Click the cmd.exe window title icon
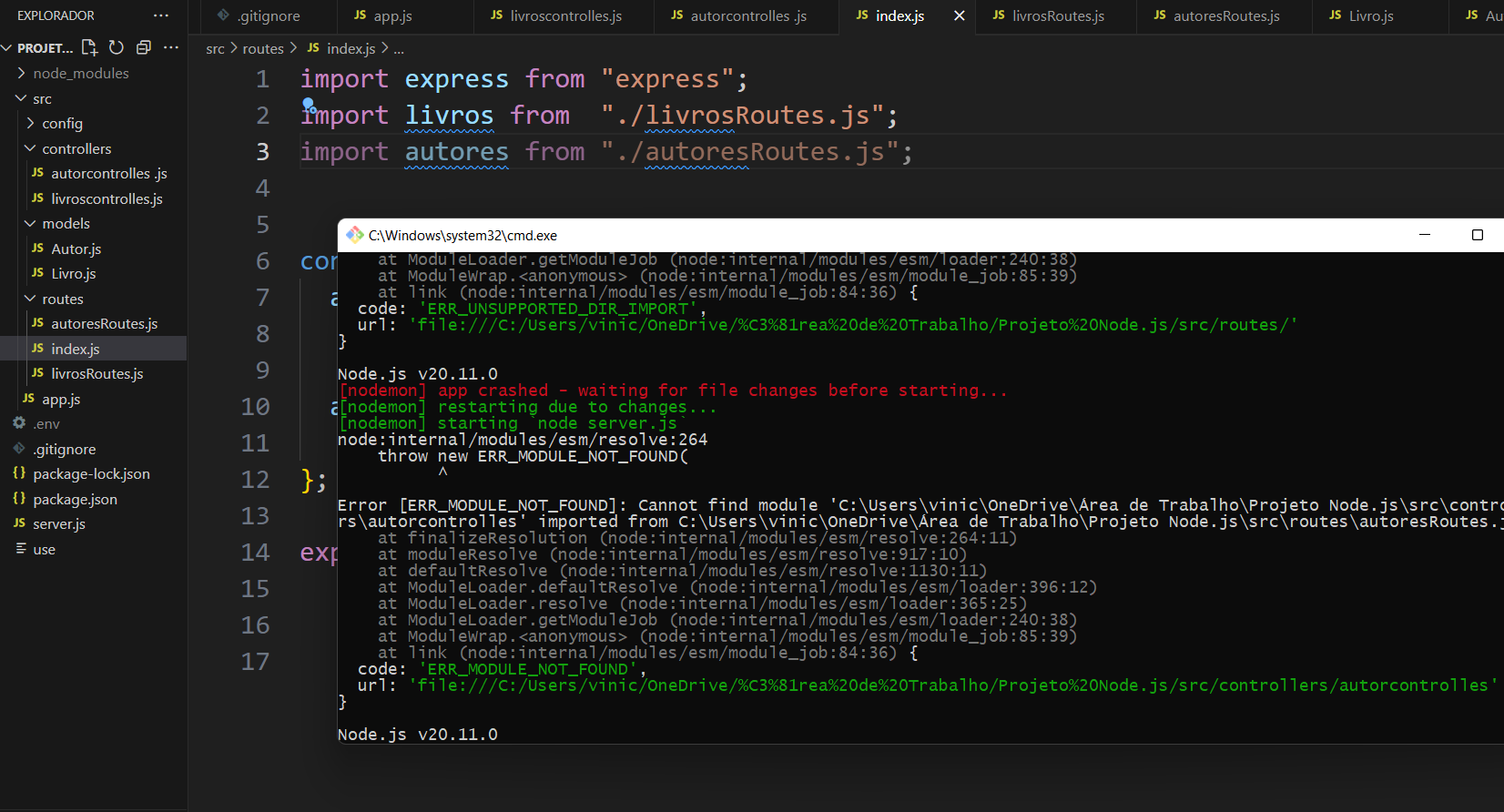The height and width of the screenshot is (812, 1504). click(x=354, y=235)
